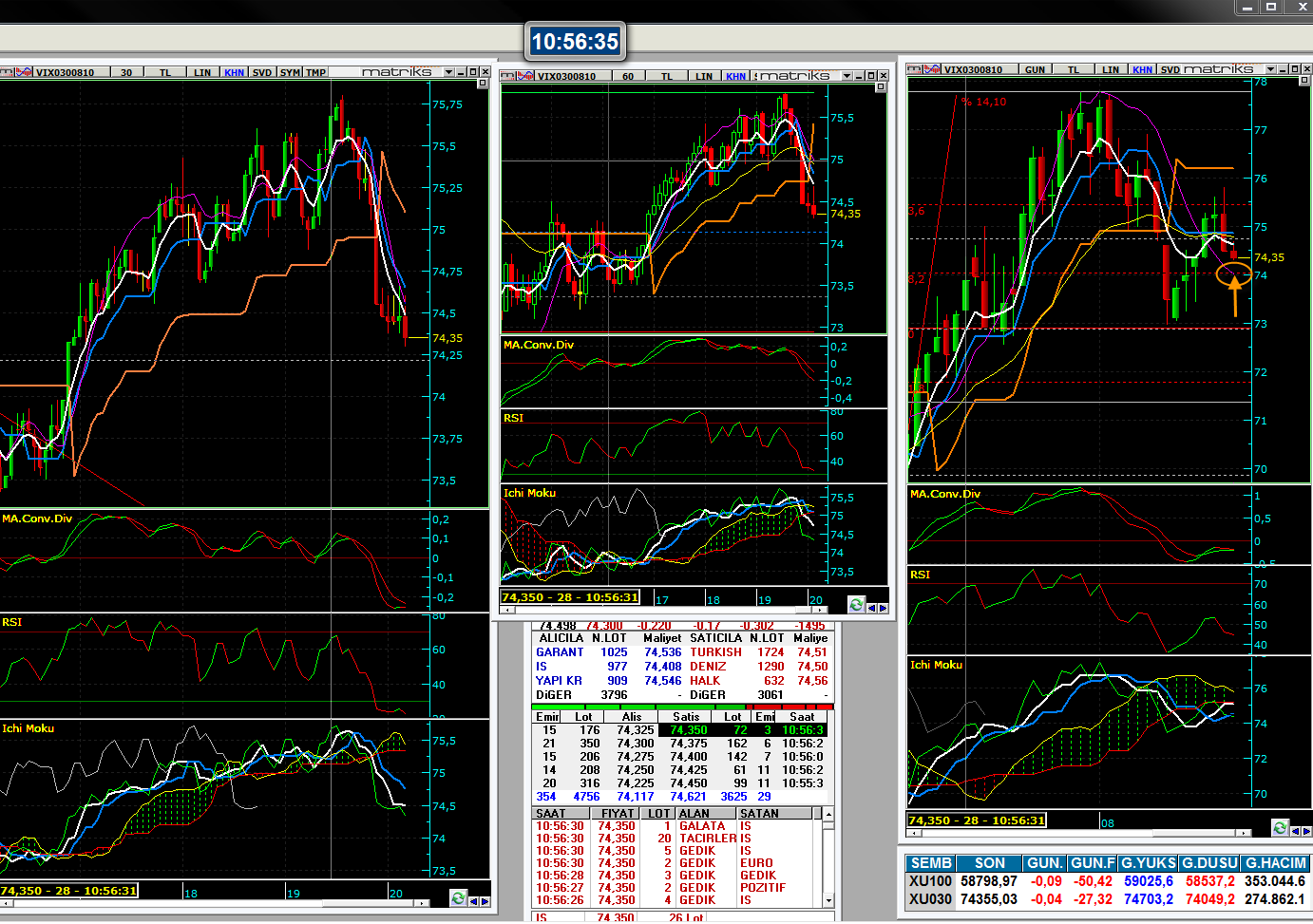Click refresh icon in the middle 60-minute chart
Image resolution: width=1313 pixels, height=924 pixels.
pyautogui.click(x=856, y=605)
